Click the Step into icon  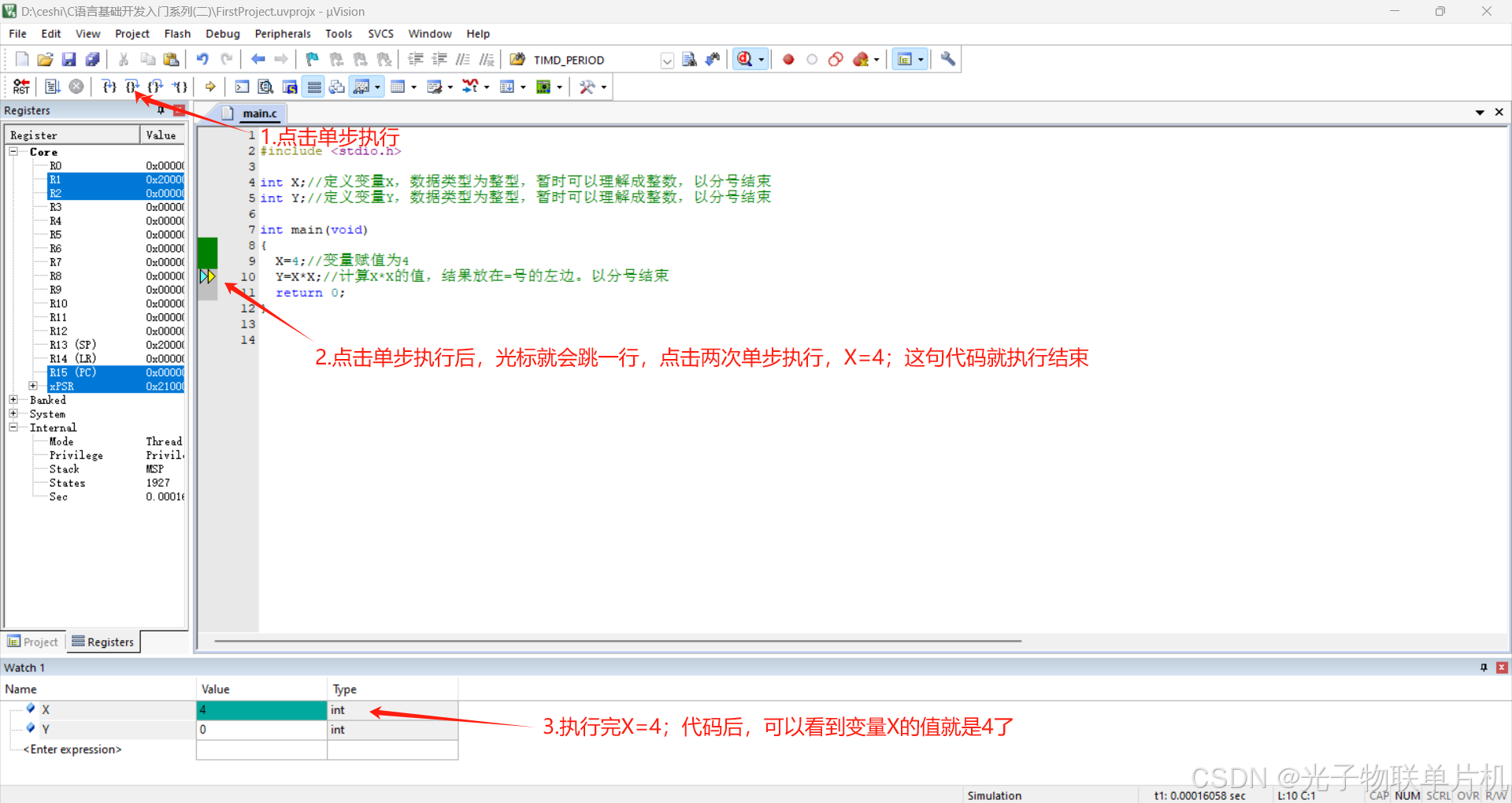point(109,87)
